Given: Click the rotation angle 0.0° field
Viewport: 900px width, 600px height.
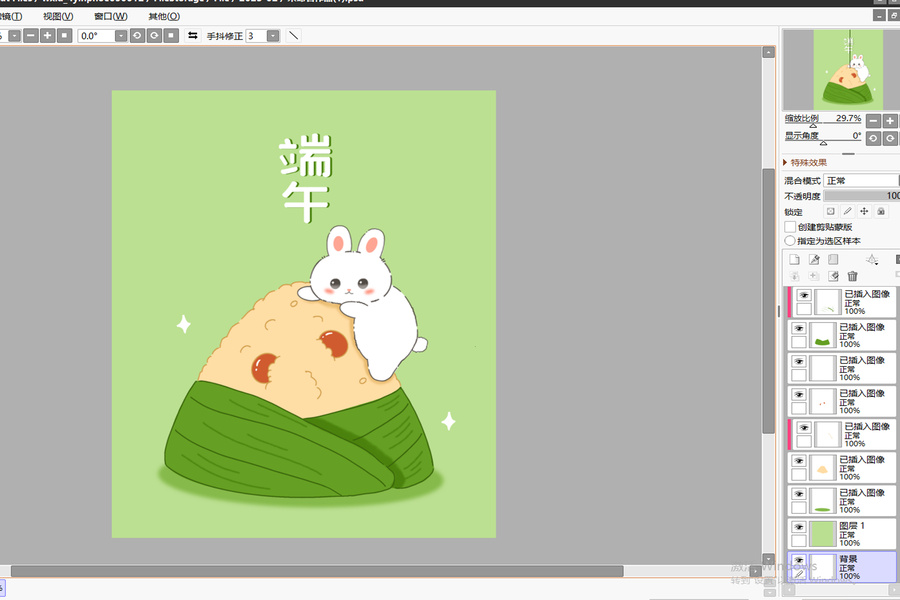Looking at the screenshot, I should pos(96,36).
